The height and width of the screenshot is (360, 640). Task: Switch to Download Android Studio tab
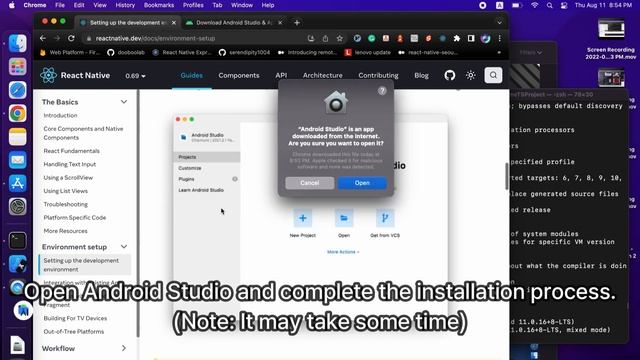(x=234, y=23)
